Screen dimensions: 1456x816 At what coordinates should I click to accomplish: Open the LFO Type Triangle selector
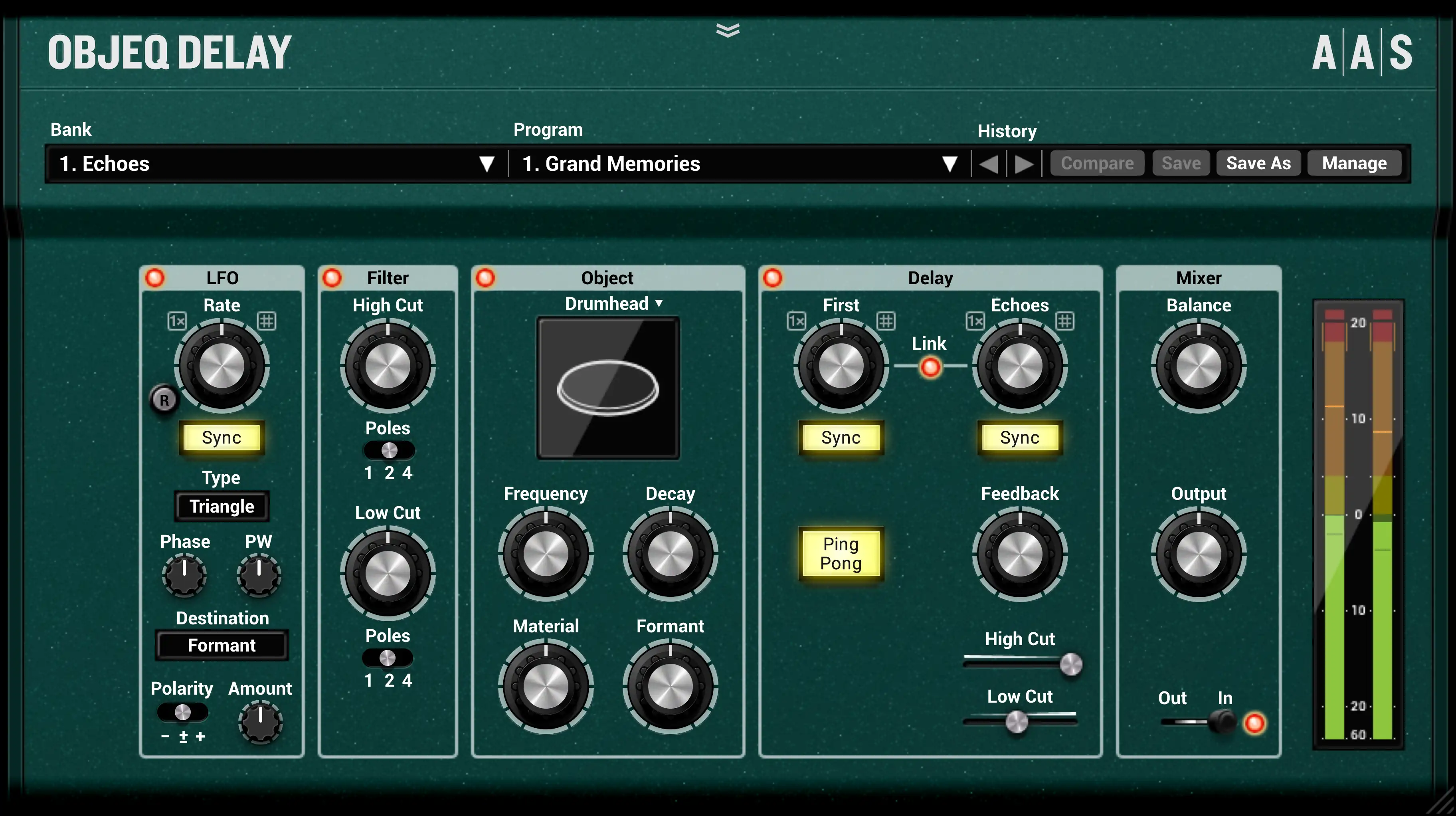(x=222, y=506)
